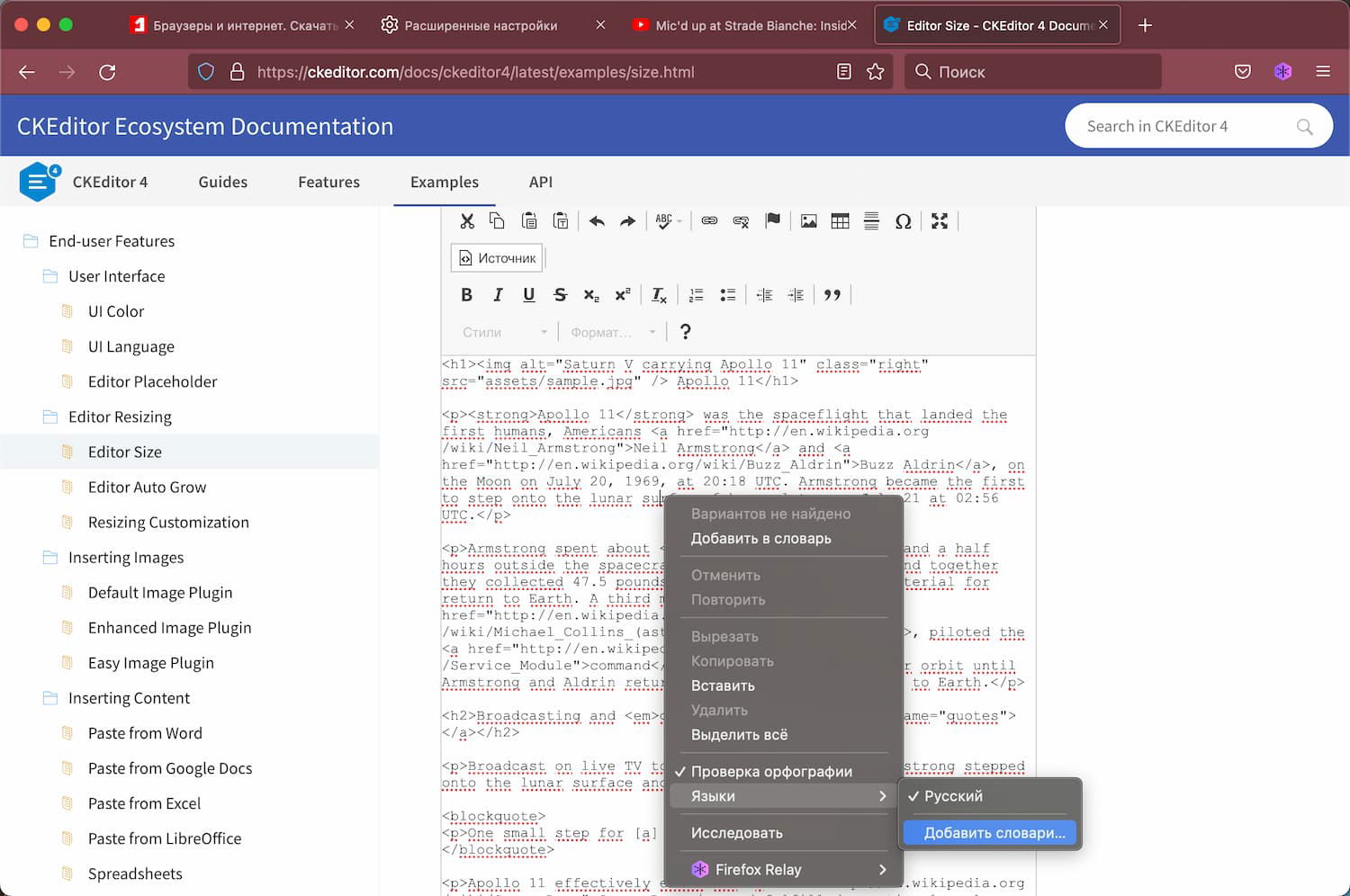This screenshot has width=1350, height=896.
Task: Open the Firefox hamburger menu
Action: (1323, 72)
